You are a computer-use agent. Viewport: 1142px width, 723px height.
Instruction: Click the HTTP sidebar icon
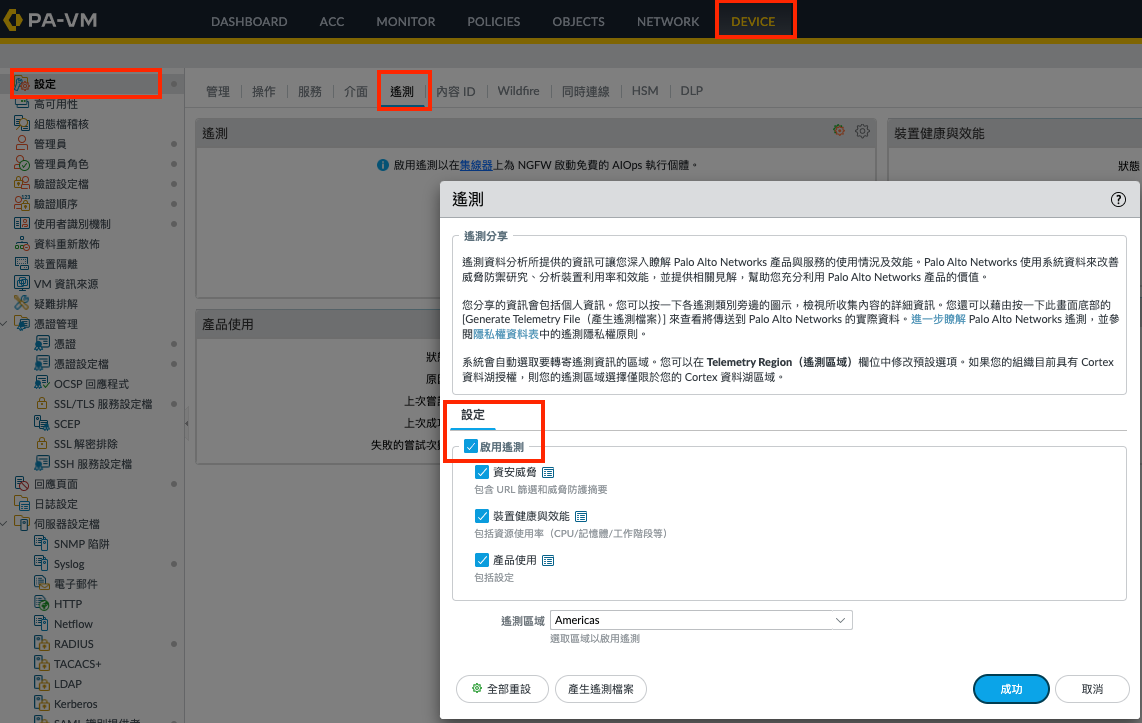[x=42, y=603]
